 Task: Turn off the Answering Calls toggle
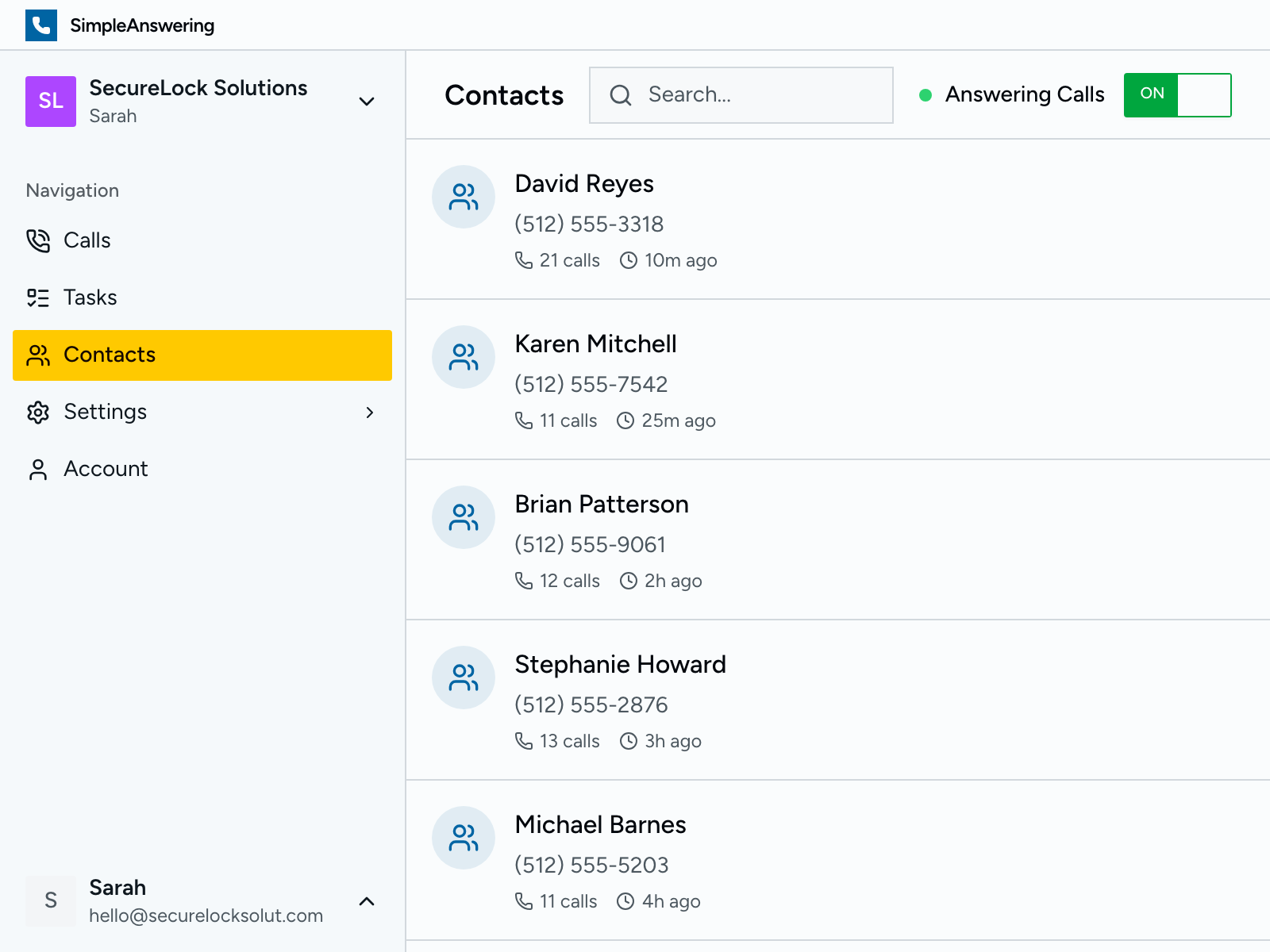tap(1177, 94)
